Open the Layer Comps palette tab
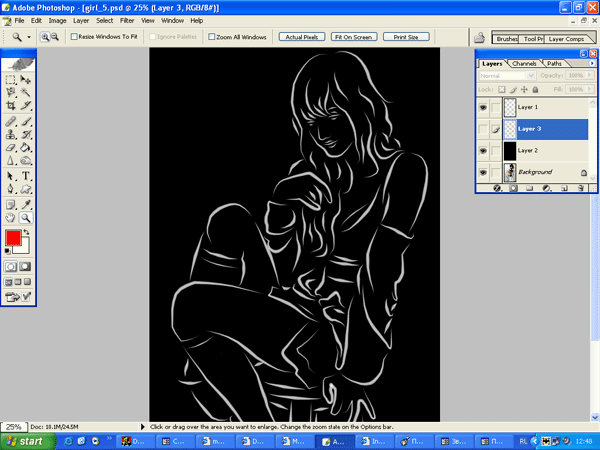Viewport: 600px width, 450px height. tap(566, 39)
